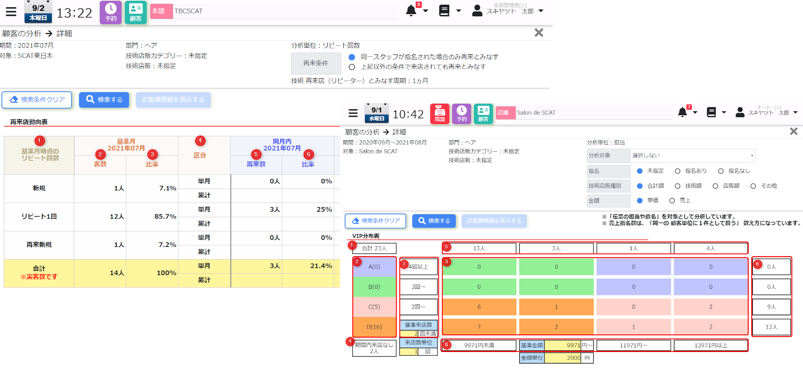The height and width of the screenshot is (382, 803).
Task: Select 指名あり radio option
Action: coord(678,171)
